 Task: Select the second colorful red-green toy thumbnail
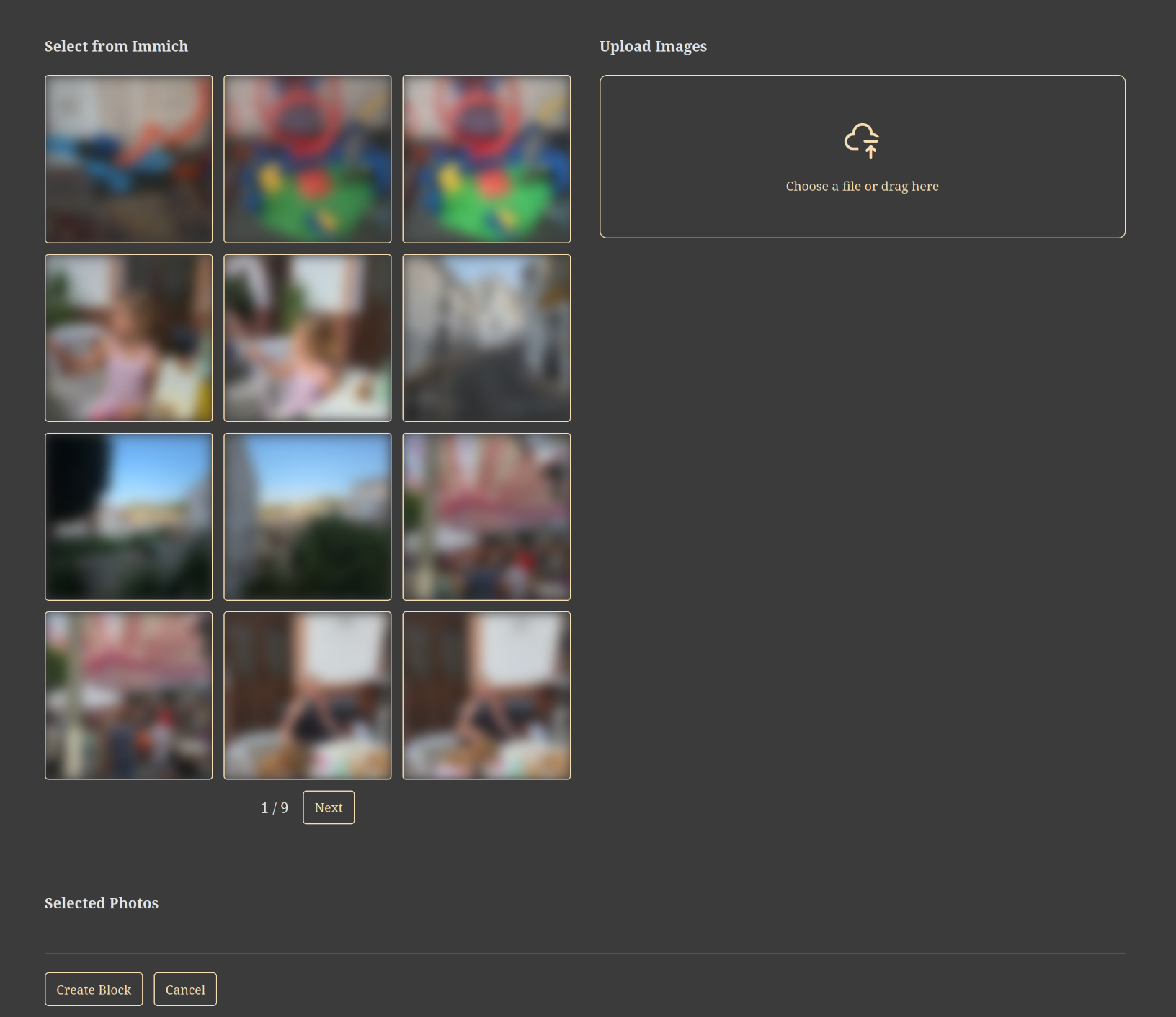[x=486, y=159]
